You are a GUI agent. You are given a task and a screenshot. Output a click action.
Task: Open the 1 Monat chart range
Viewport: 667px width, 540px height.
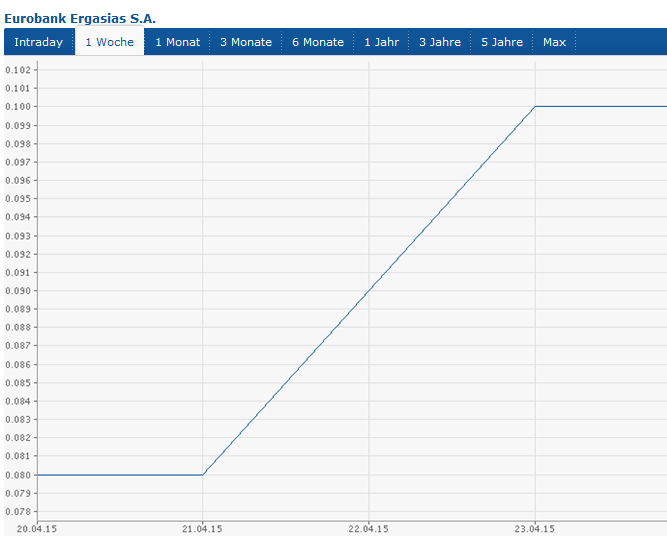point(177,42)
